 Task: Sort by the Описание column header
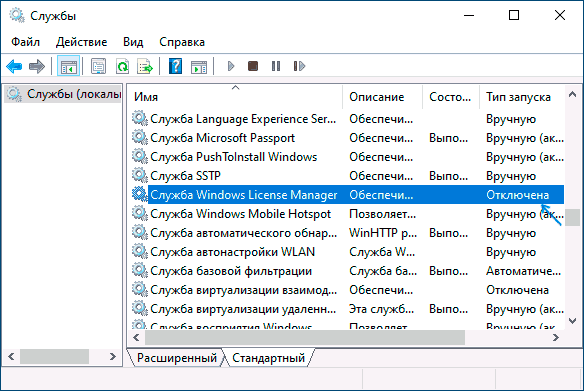(383, 97)
